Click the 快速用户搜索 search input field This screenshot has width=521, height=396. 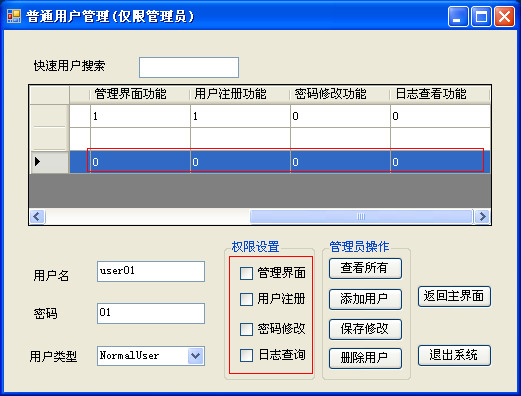pos(189,67)
